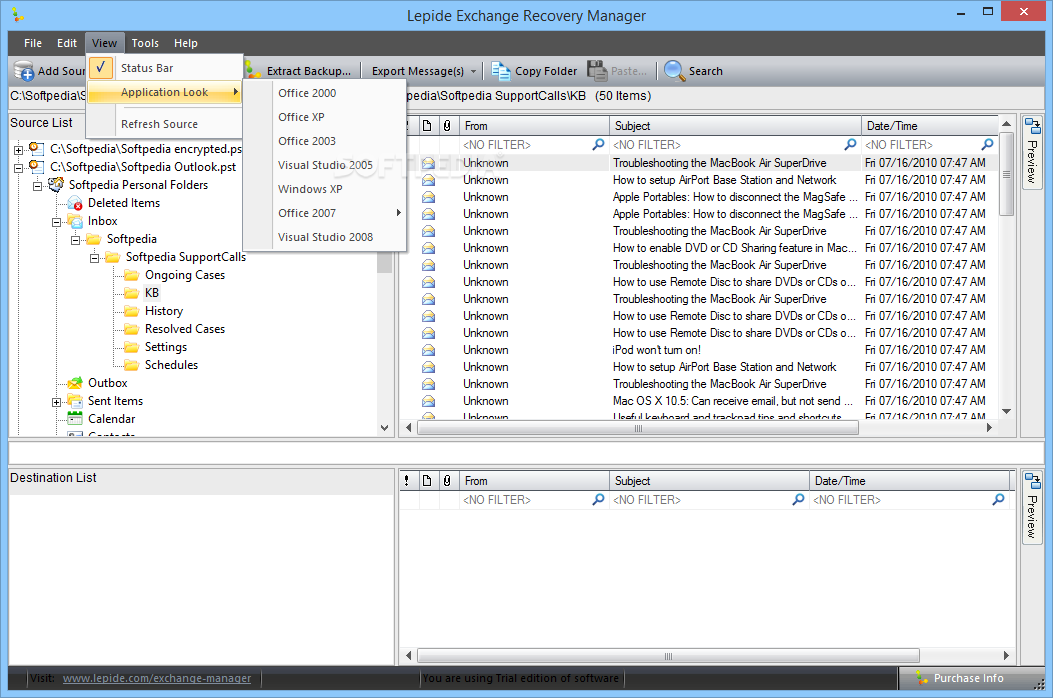
Task: Click the Date/Time filter magnifier in destination list
Action: point(999,500)
